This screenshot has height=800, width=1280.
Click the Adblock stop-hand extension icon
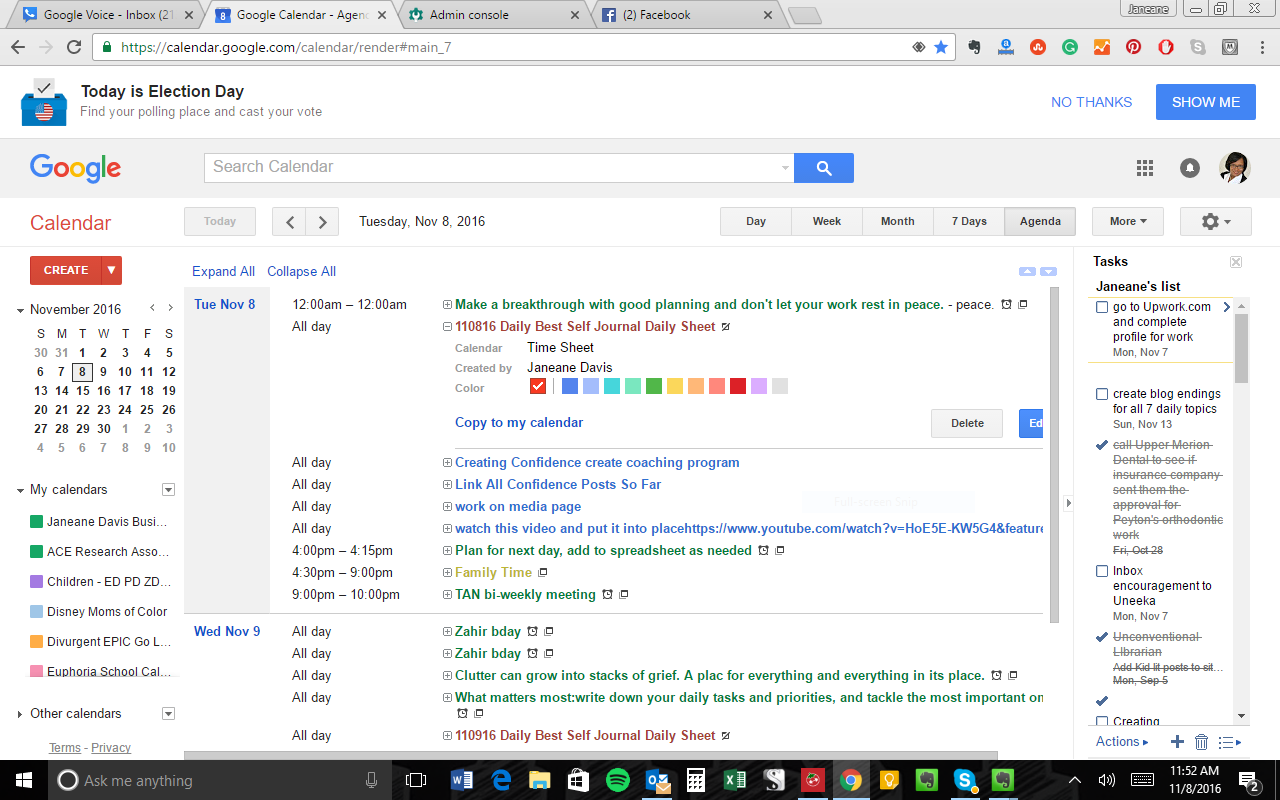[1166, 47]
